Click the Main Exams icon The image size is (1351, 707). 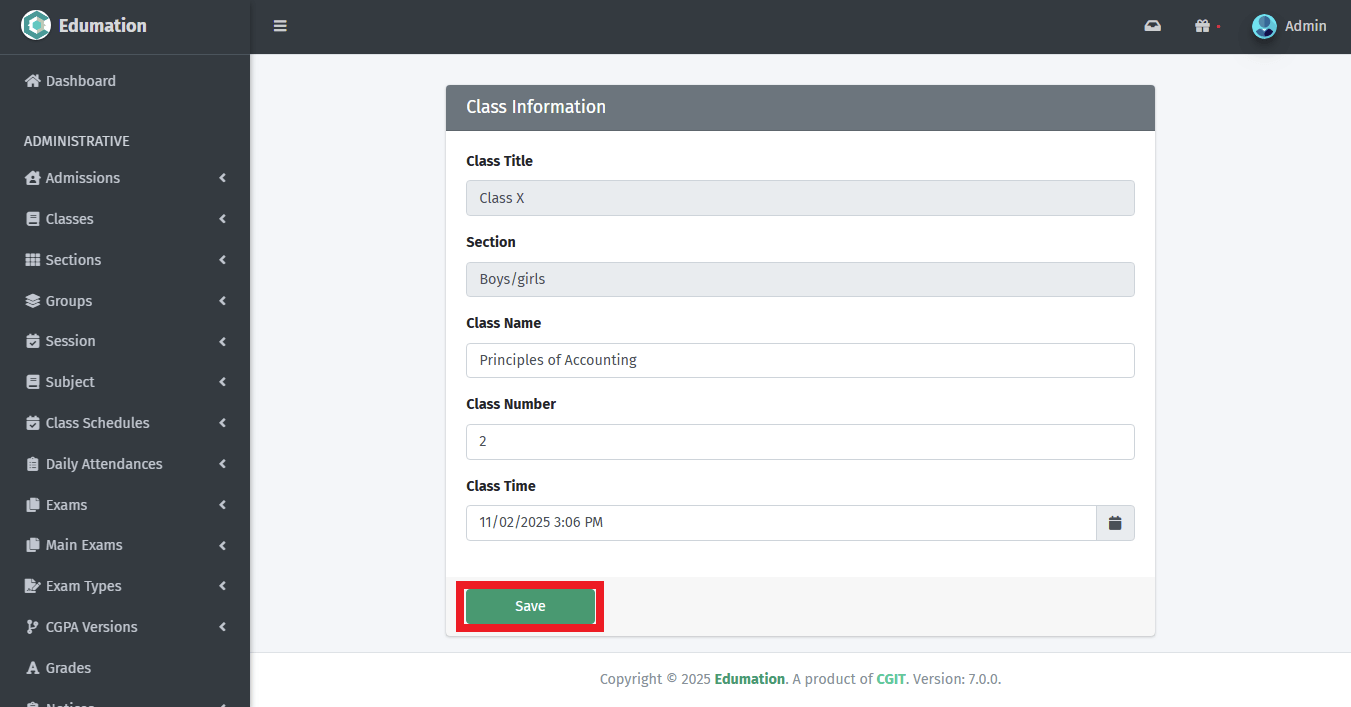(33, 545)
